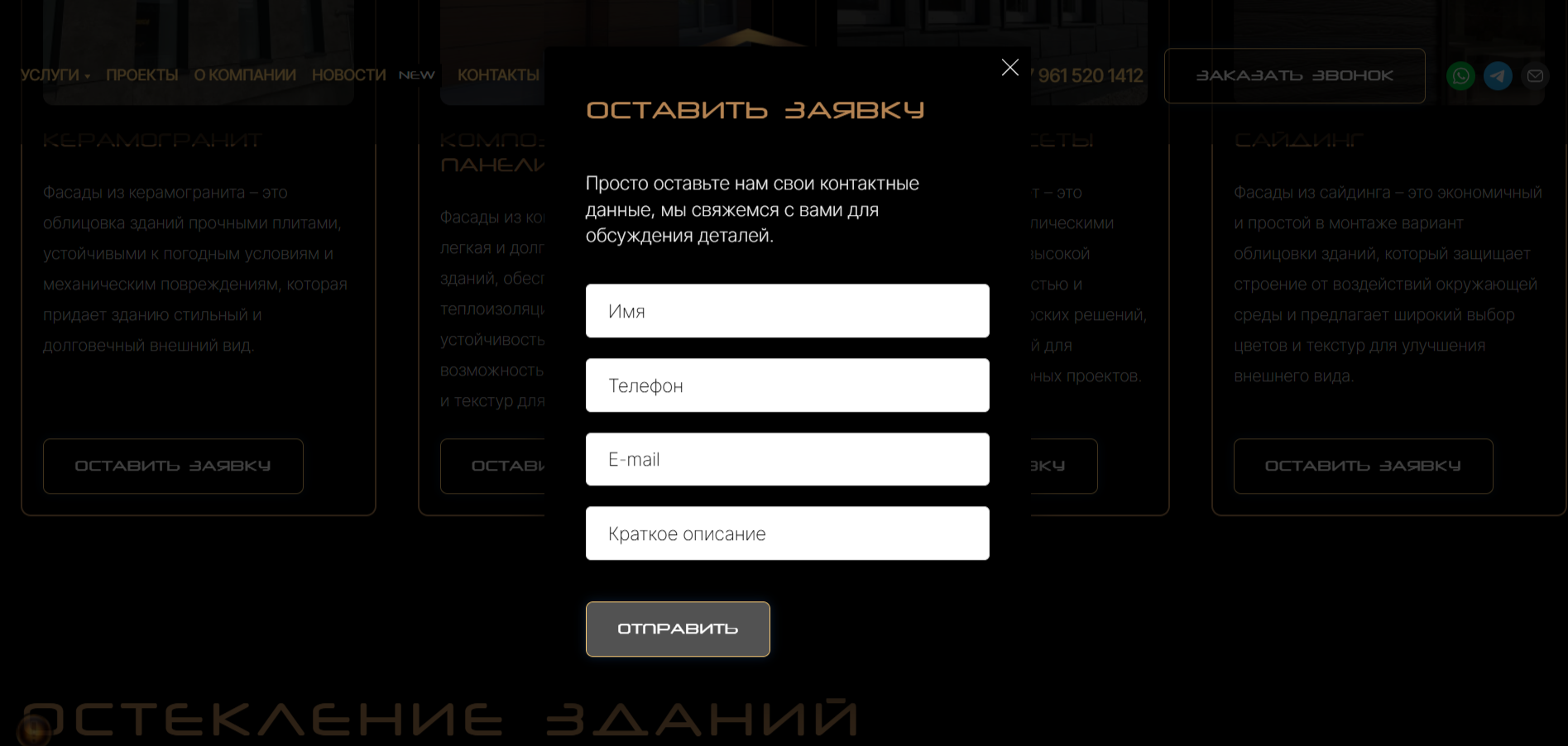Expand the Услуги dropdown menu
Viewport: 1568px width, 746px height.
coord(55,75)
